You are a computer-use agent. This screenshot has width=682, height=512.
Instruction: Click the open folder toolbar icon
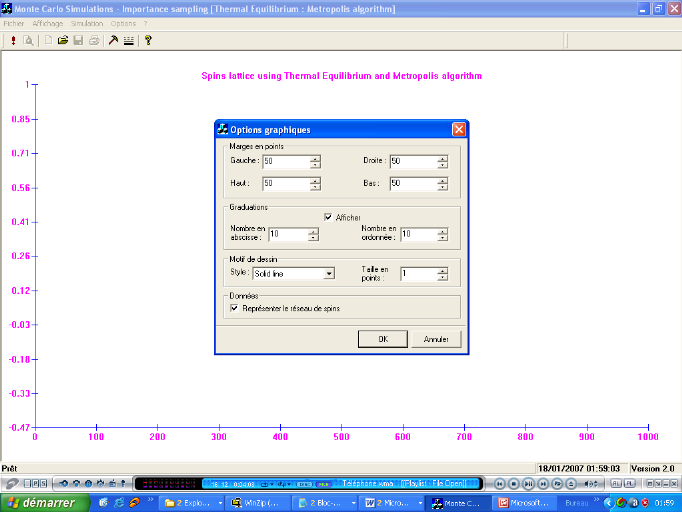(62, 41)
